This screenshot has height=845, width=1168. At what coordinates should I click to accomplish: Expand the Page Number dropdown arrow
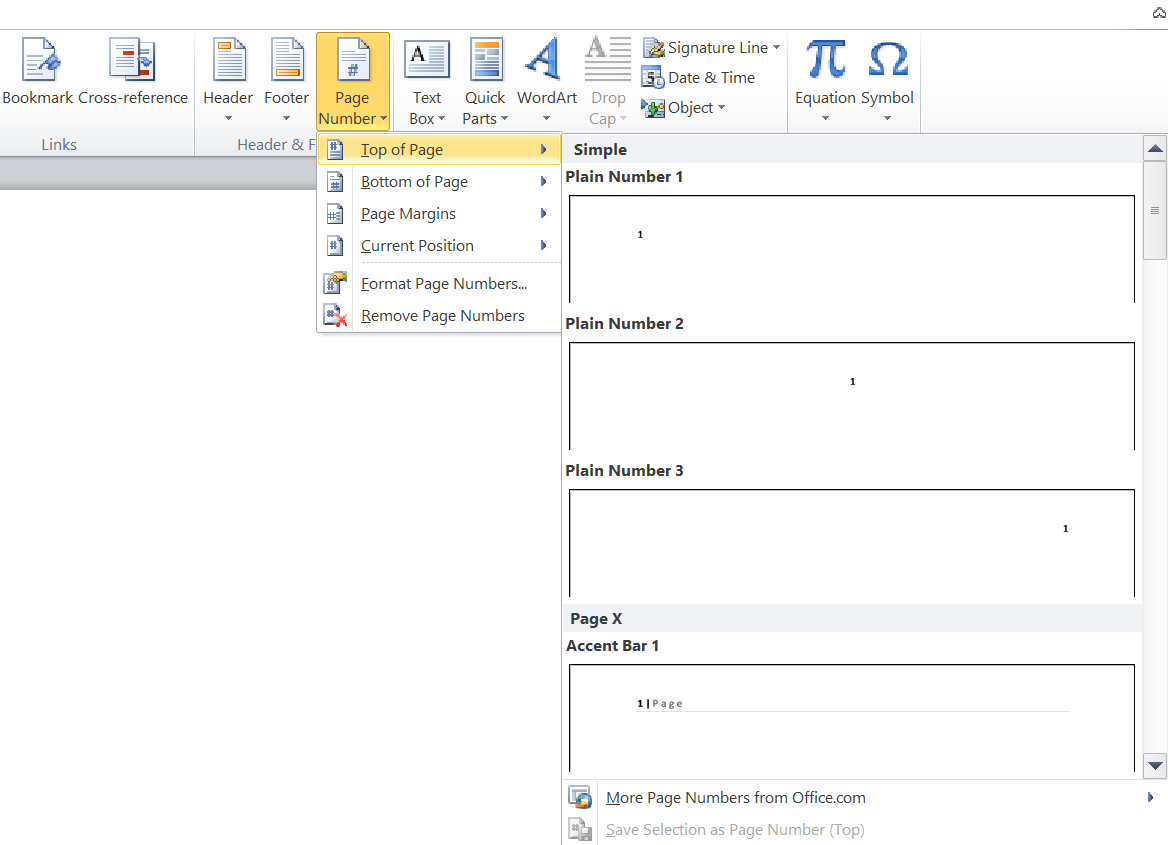click(384, 119)
